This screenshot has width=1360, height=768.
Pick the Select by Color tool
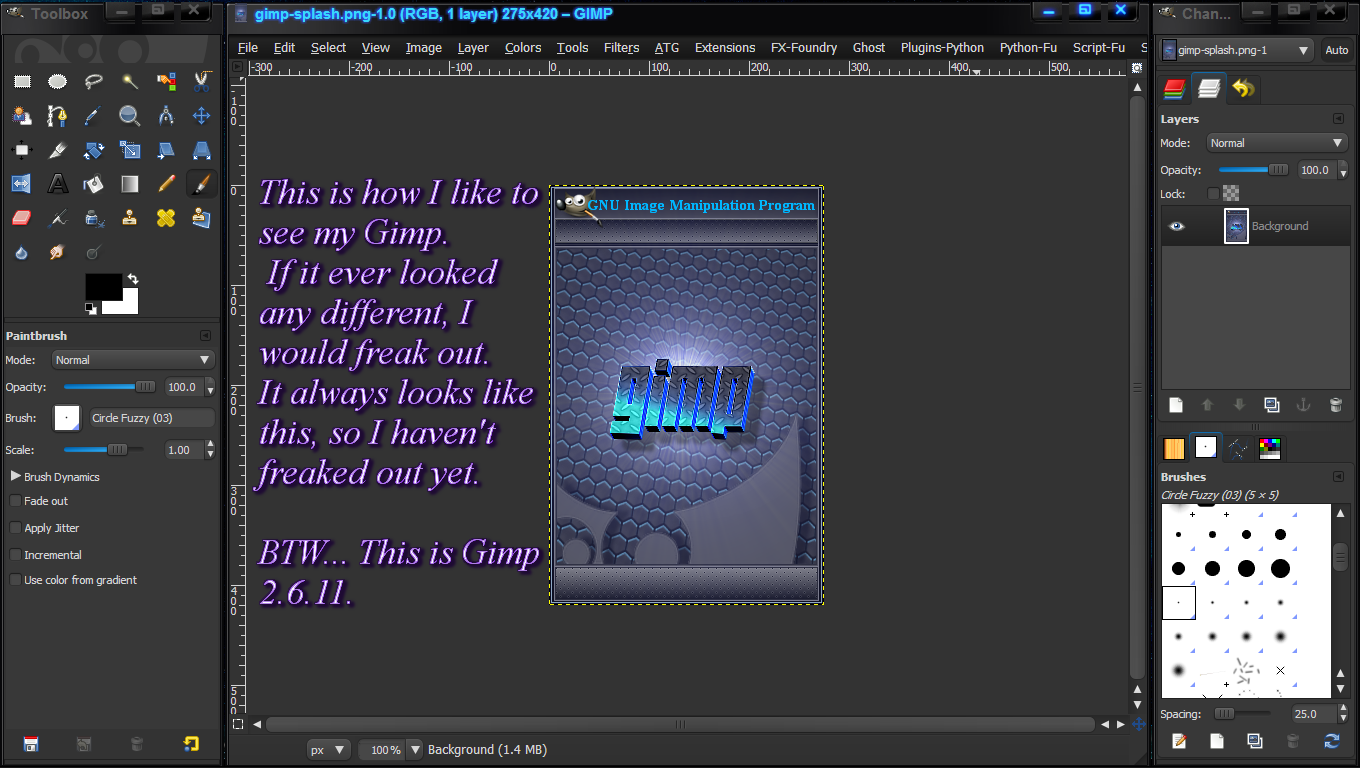tap(166, 81)
